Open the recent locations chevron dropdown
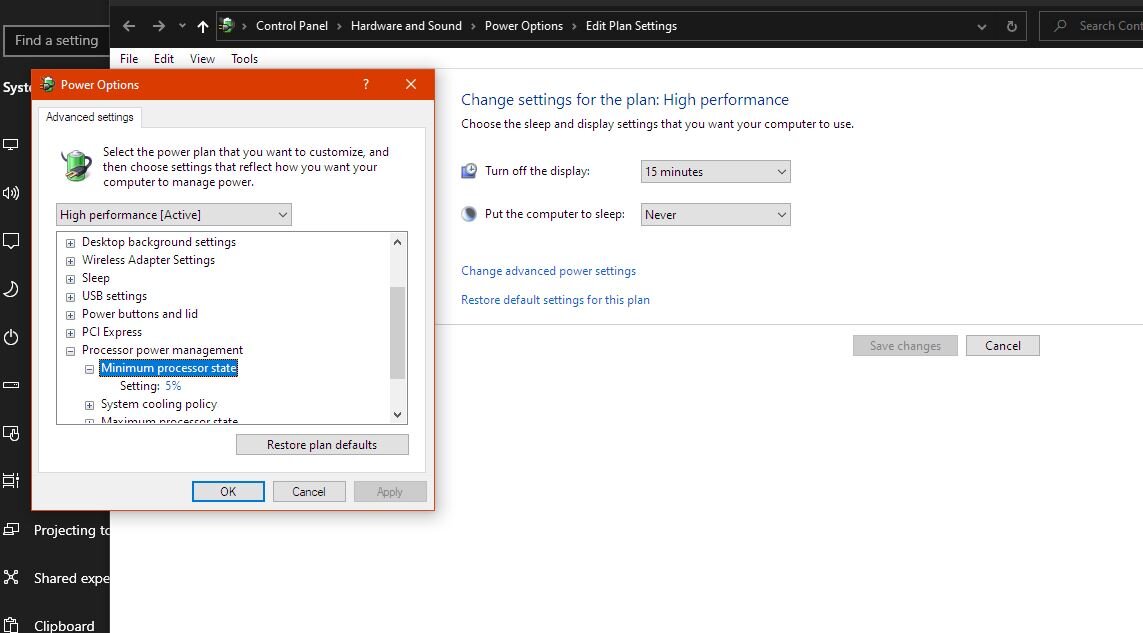The height and width of the screenshot is (633, 1143). 181,26
